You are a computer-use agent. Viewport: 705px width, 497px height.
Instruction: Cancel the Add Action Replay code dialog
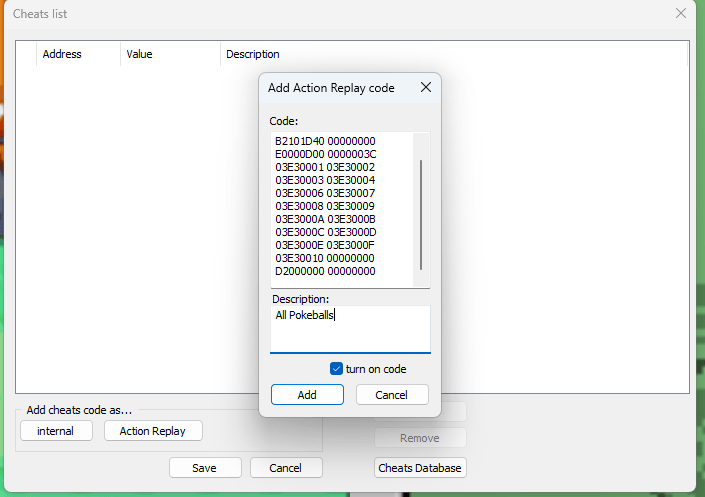pyautogui.click(x=392, y=395)
